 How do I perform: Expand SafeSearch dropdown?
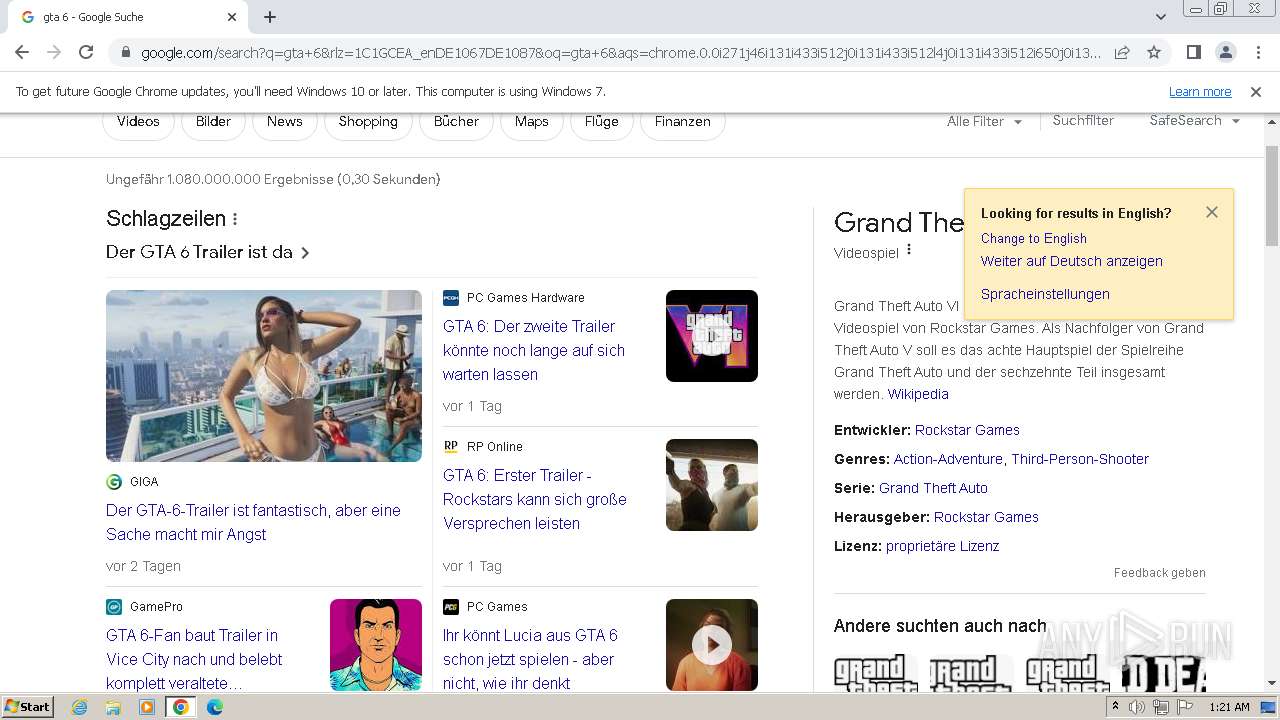click(x=1195, y=120)
